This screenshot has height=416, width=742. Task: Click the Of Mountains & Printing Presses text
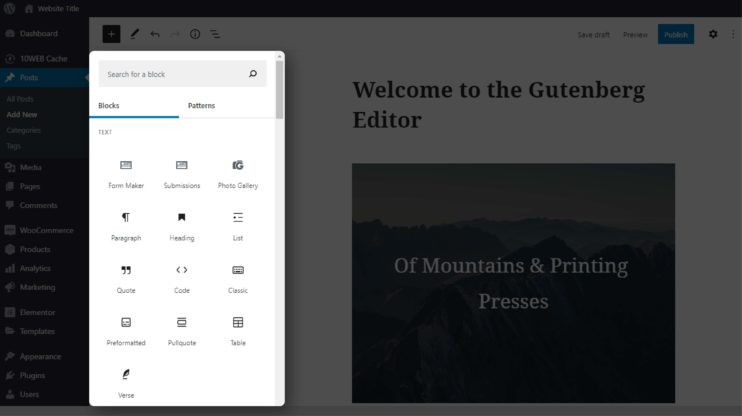click(511, 283)
